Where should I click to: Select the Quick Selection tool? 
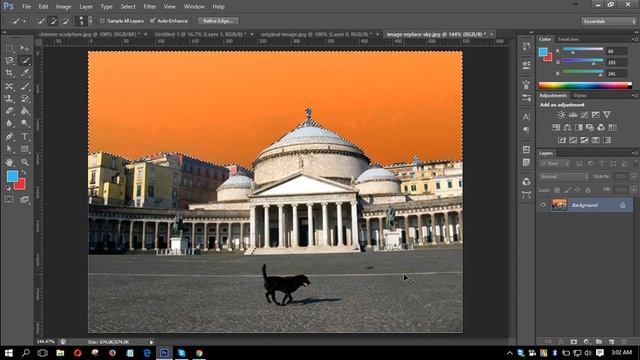(24, 61)
